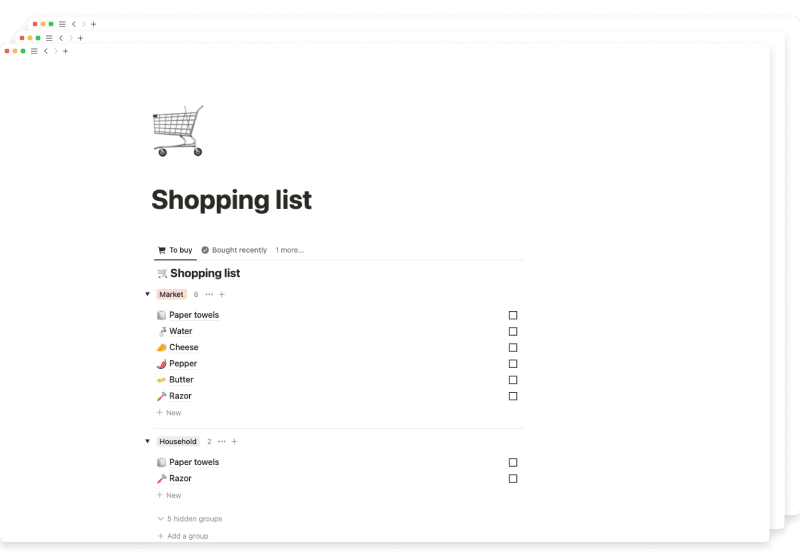This screenshot has height=560, width=800.
Task: Add new tab with front window plus icon
Action: tap(65, 51)
